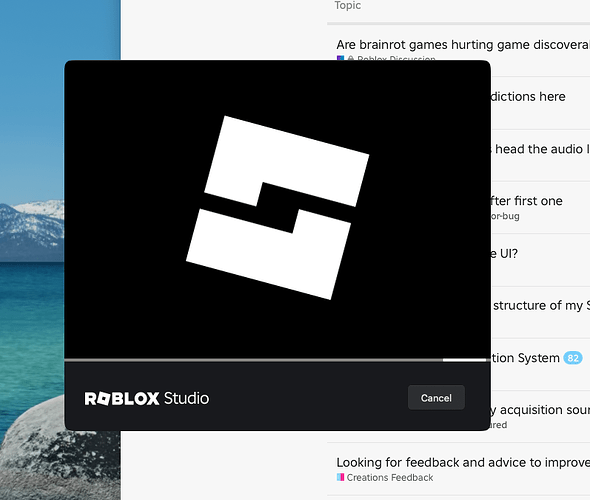Click the blue 82 new-posts badge
Image resolution: width=590 pixels, height=500 pixels.
point(573,358)
